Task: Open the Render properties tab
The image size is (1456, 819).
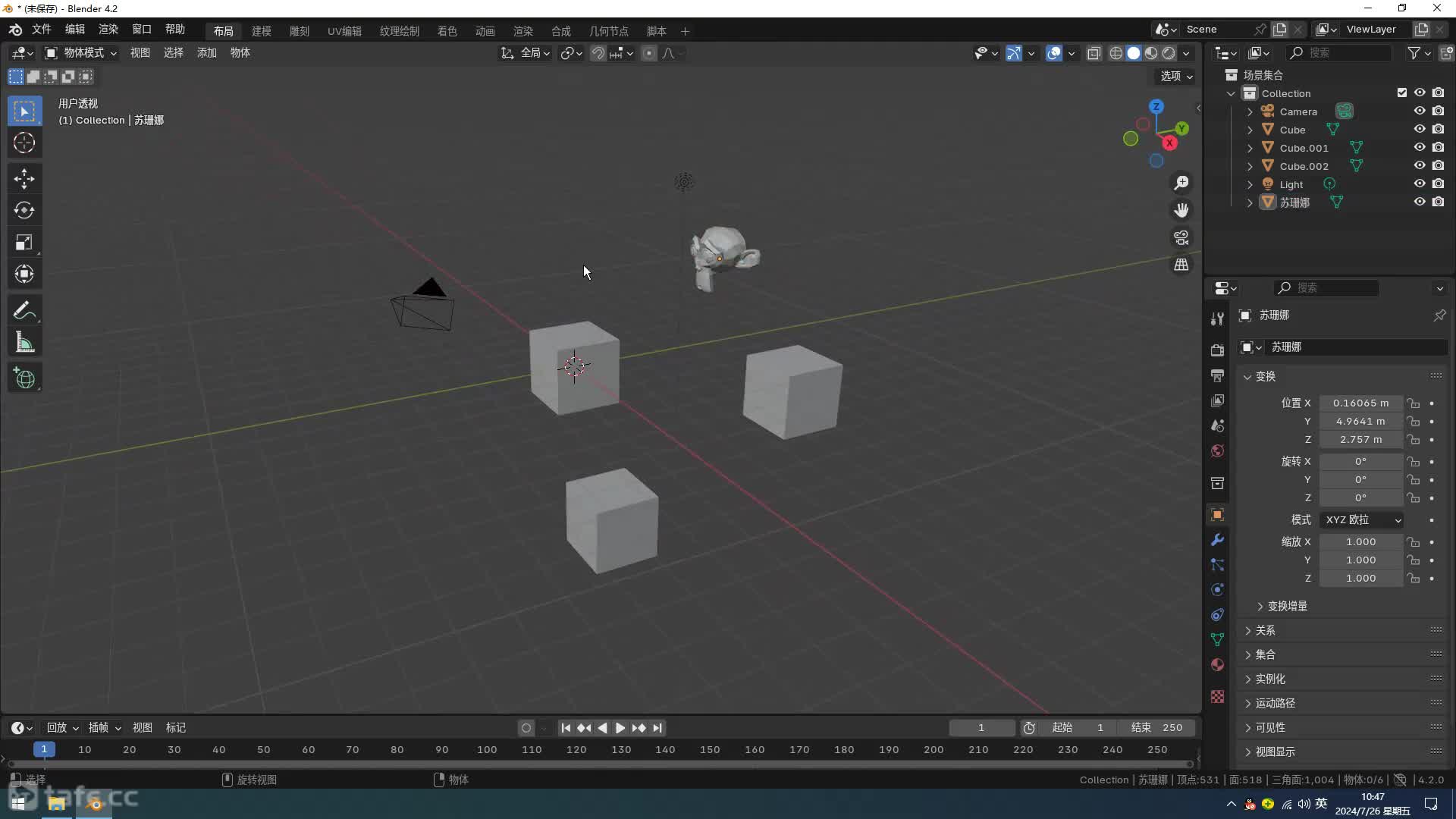Action: click(1217, 350)
